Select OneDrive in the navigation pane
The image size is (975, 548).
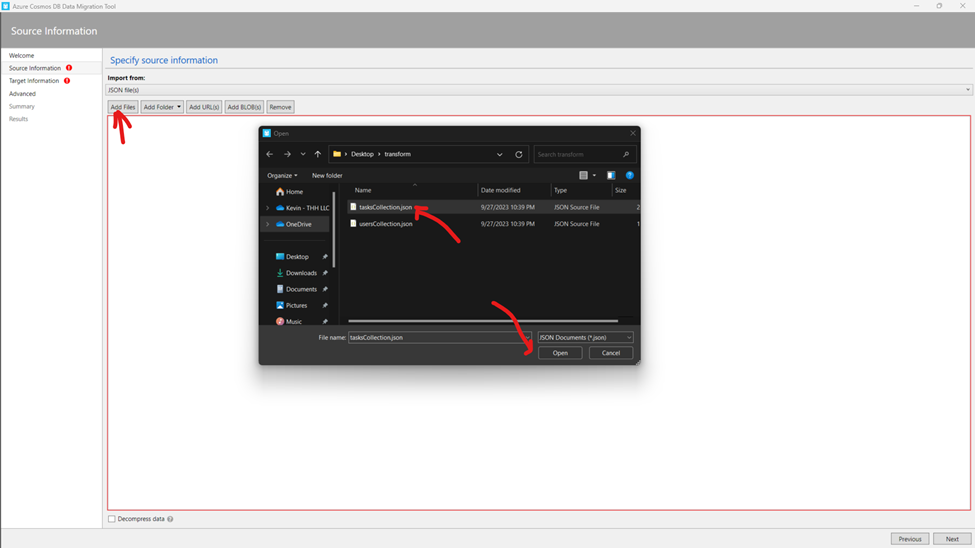point(298,224)
